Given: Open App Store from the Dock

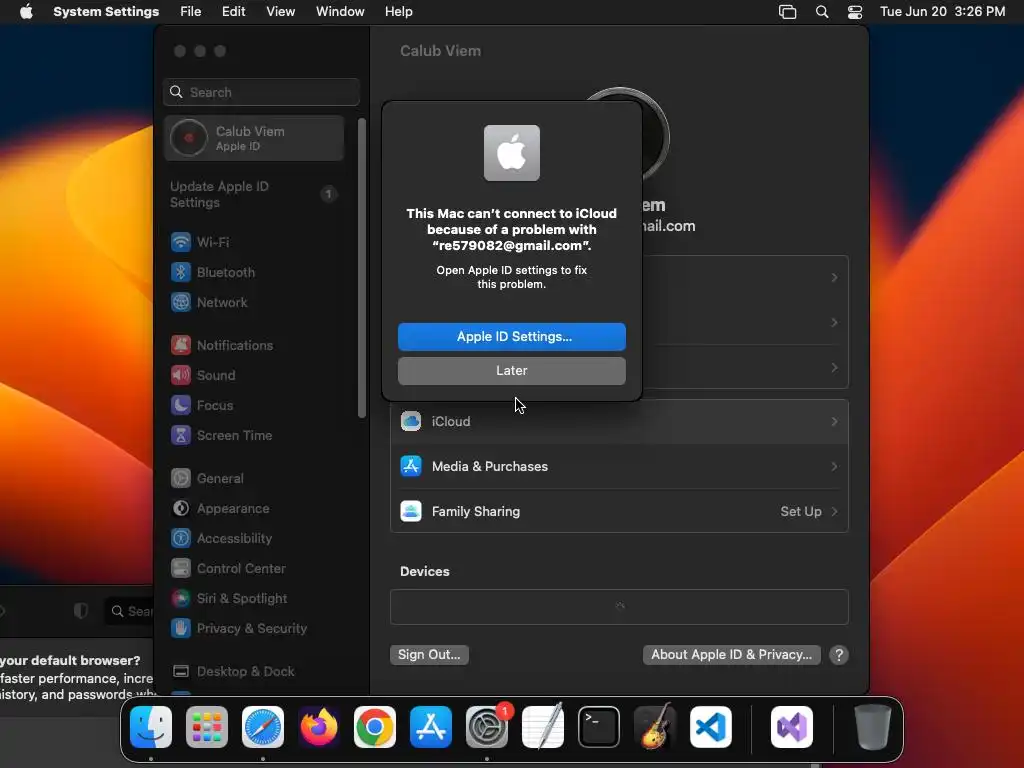Looking at the screenshot, I should coord(431,727).
